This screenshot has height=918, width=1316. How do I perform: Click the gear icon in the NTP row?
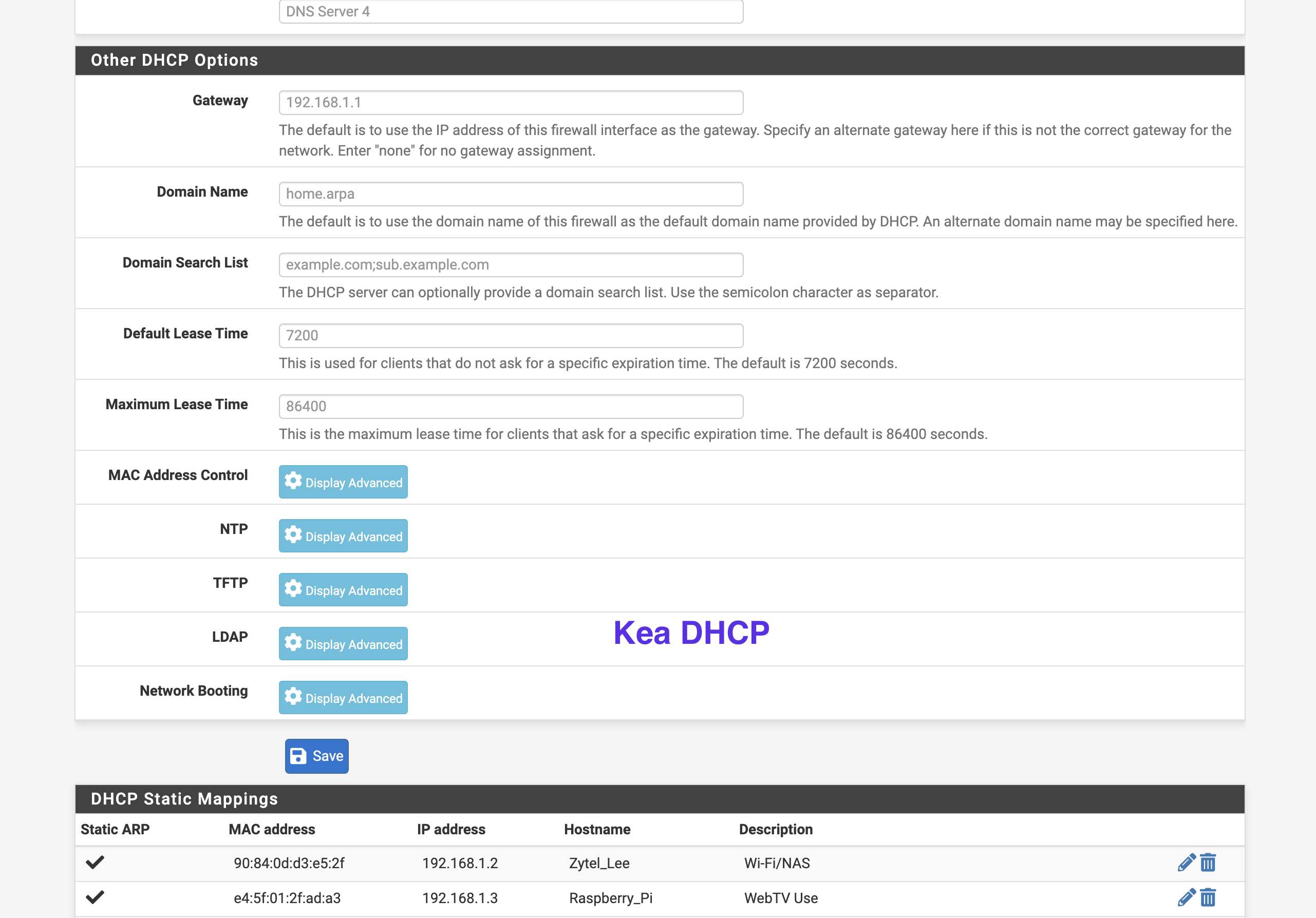293,535
